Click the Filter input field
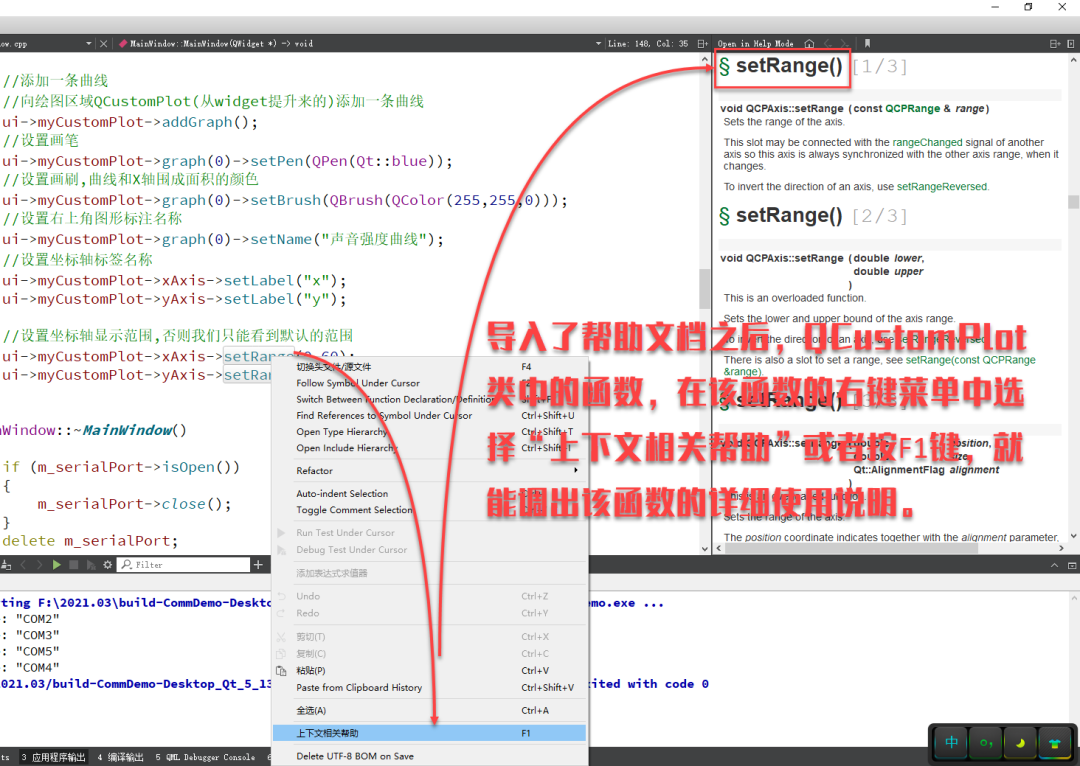 click(185, 565)
